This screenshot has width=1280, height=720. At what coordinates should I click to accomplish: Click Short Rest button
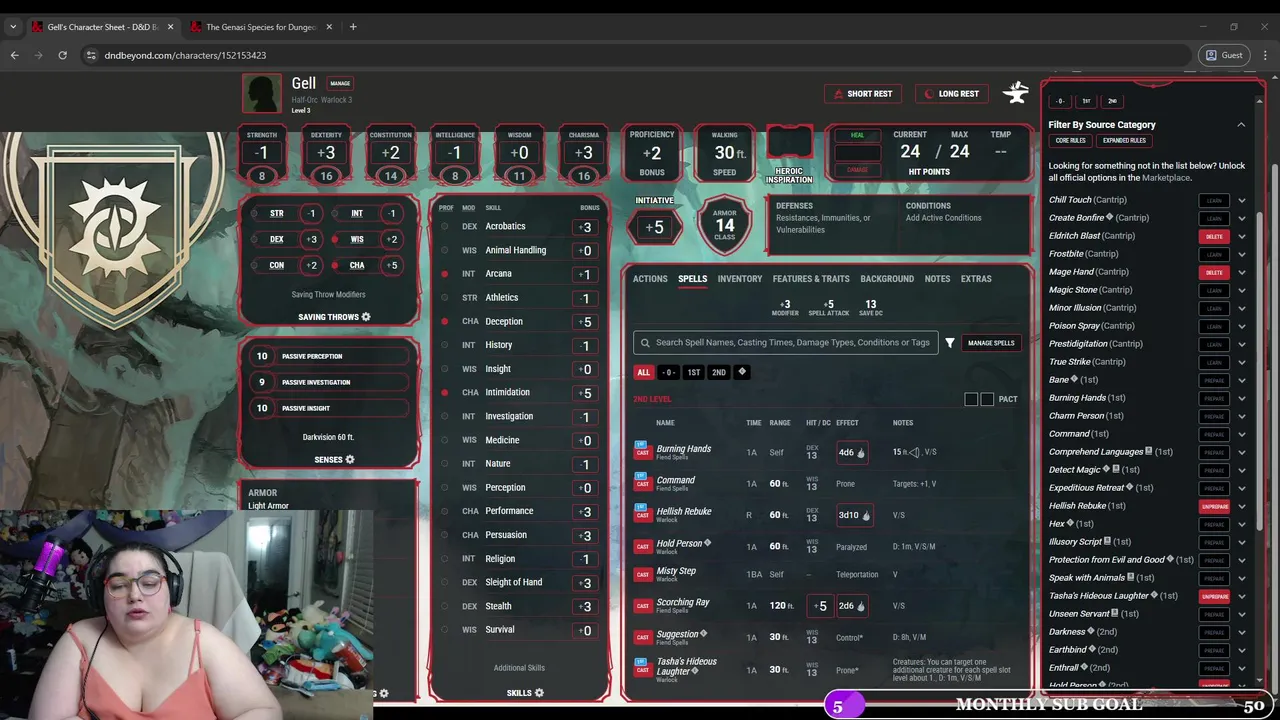(x=861, y=94)
